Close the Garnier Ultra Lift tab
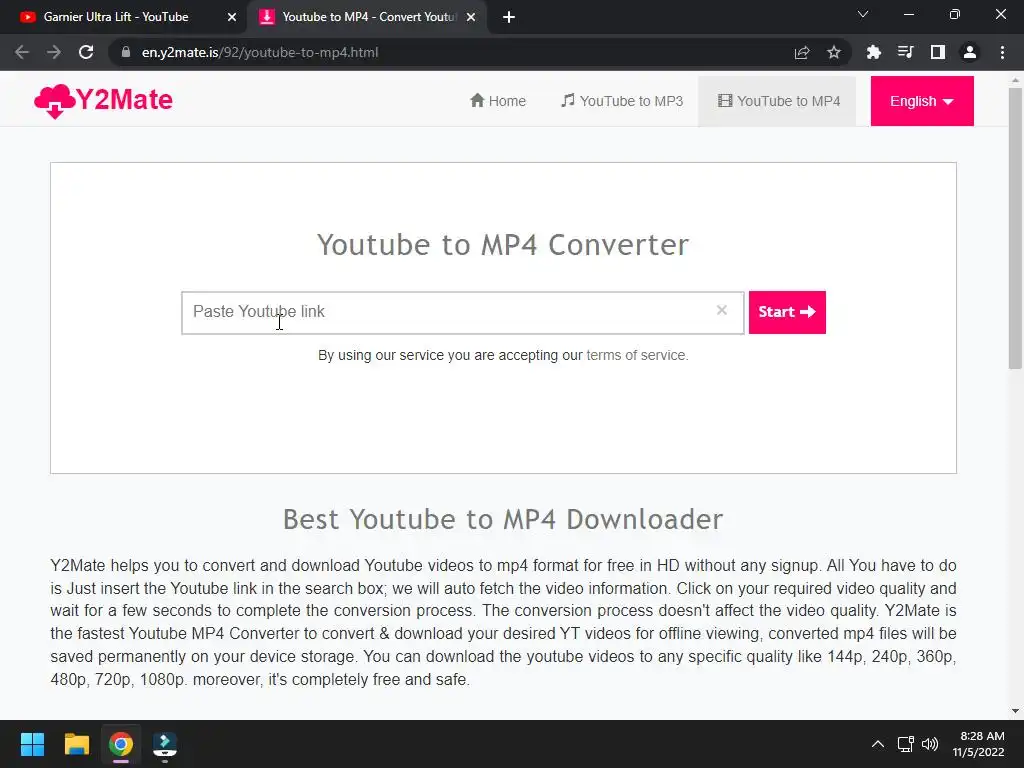Viewport: 1024px width, 768px height. (232, 18)
